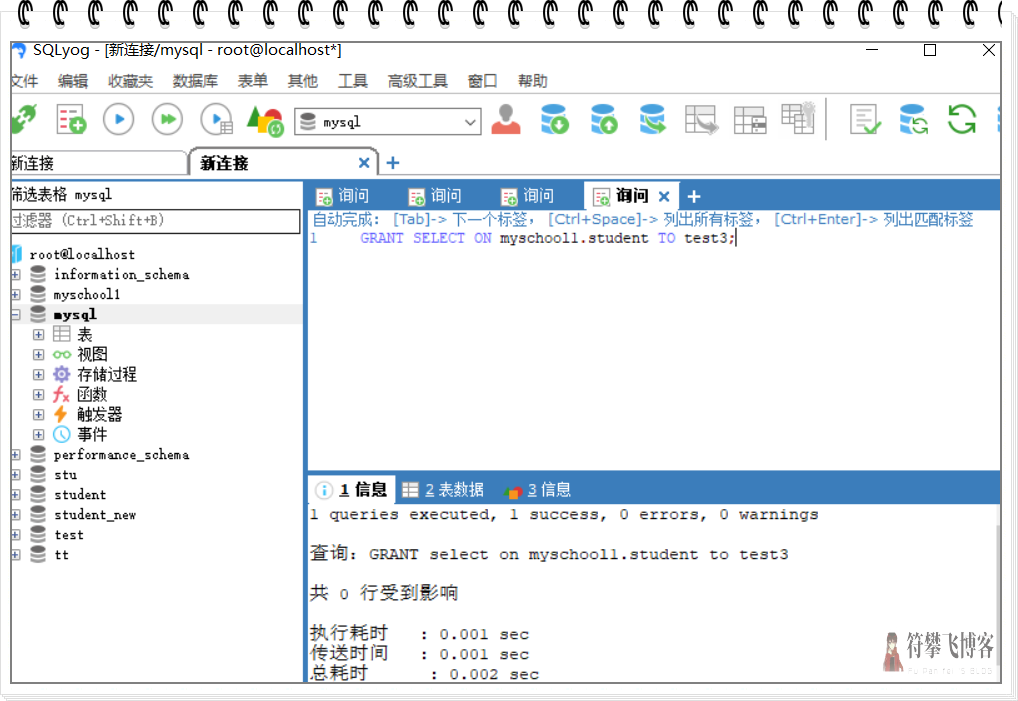Expand the 触发器 triggers folder

pyautogui.click(x=38, y=415)
